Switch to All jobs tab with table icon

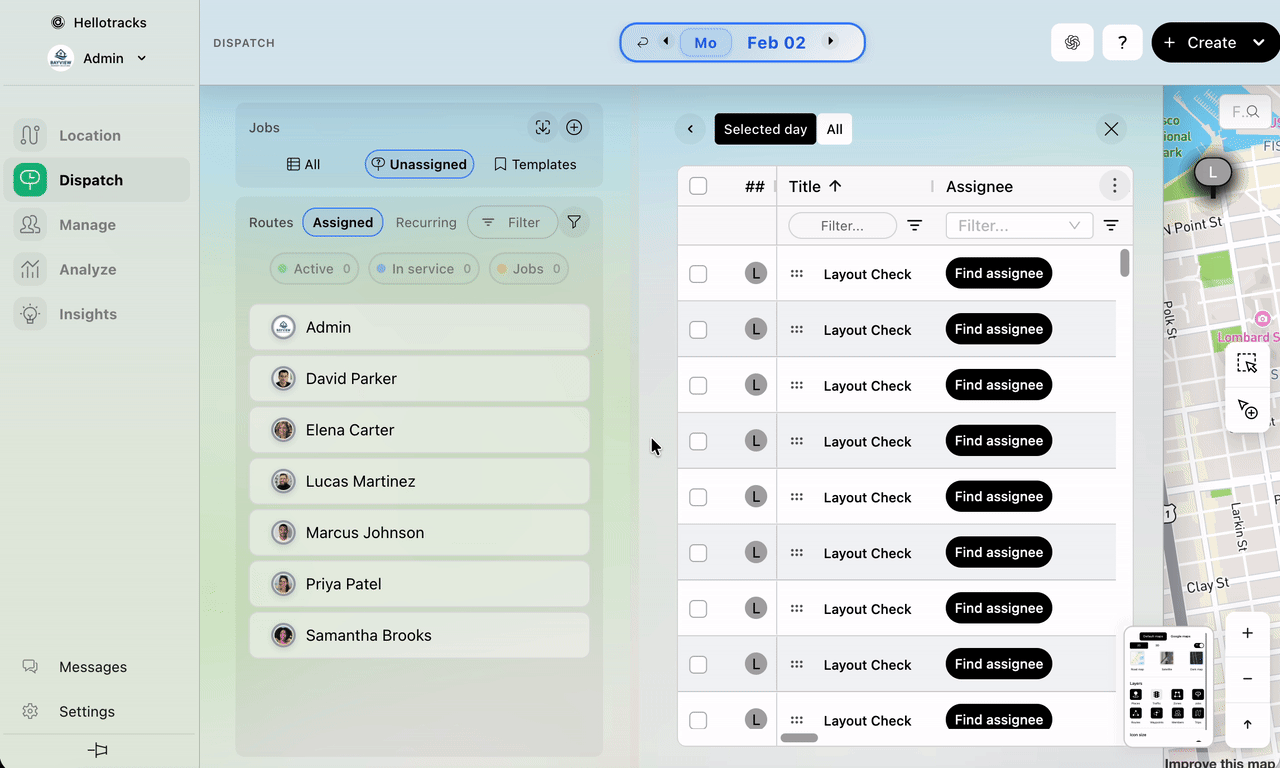pyautogui.click(x=304, y=164)
